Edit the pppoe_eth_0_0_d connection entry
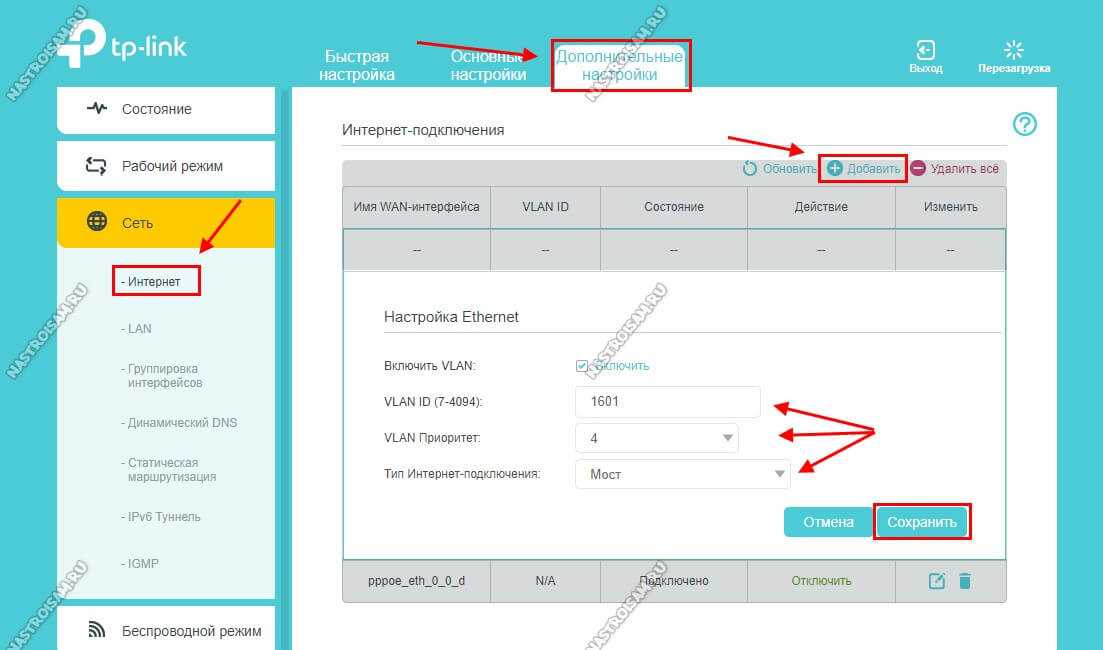Viewport: 1103px width, 650px height. tap(937, 581)
